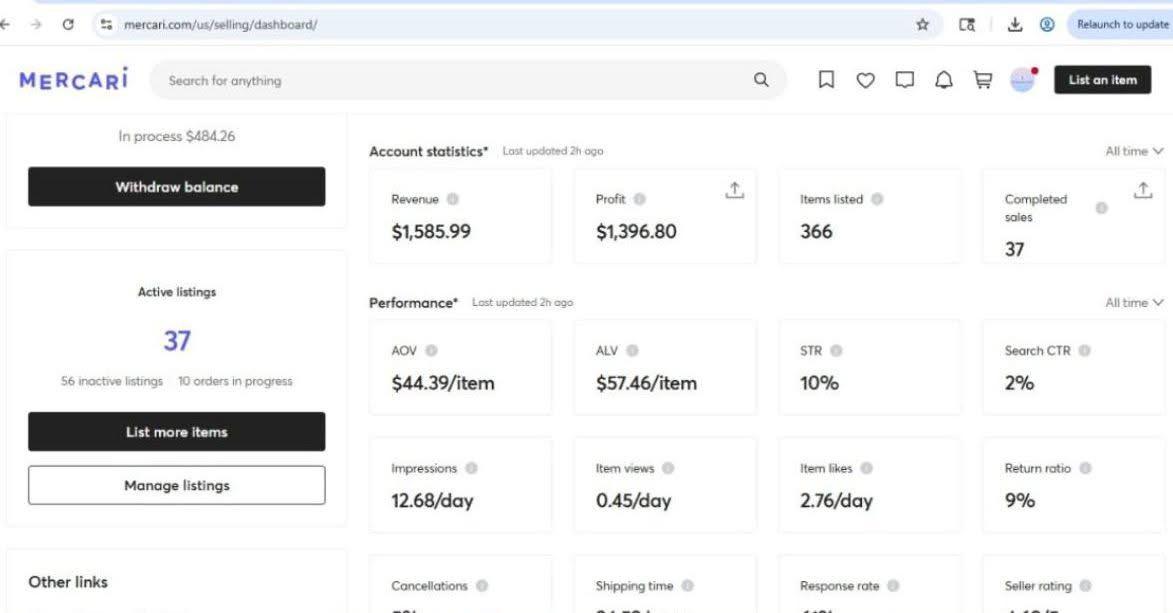Viewport: 1173px width, 613px height.
Task: Open messages chat icon
Action: point(905,81)
